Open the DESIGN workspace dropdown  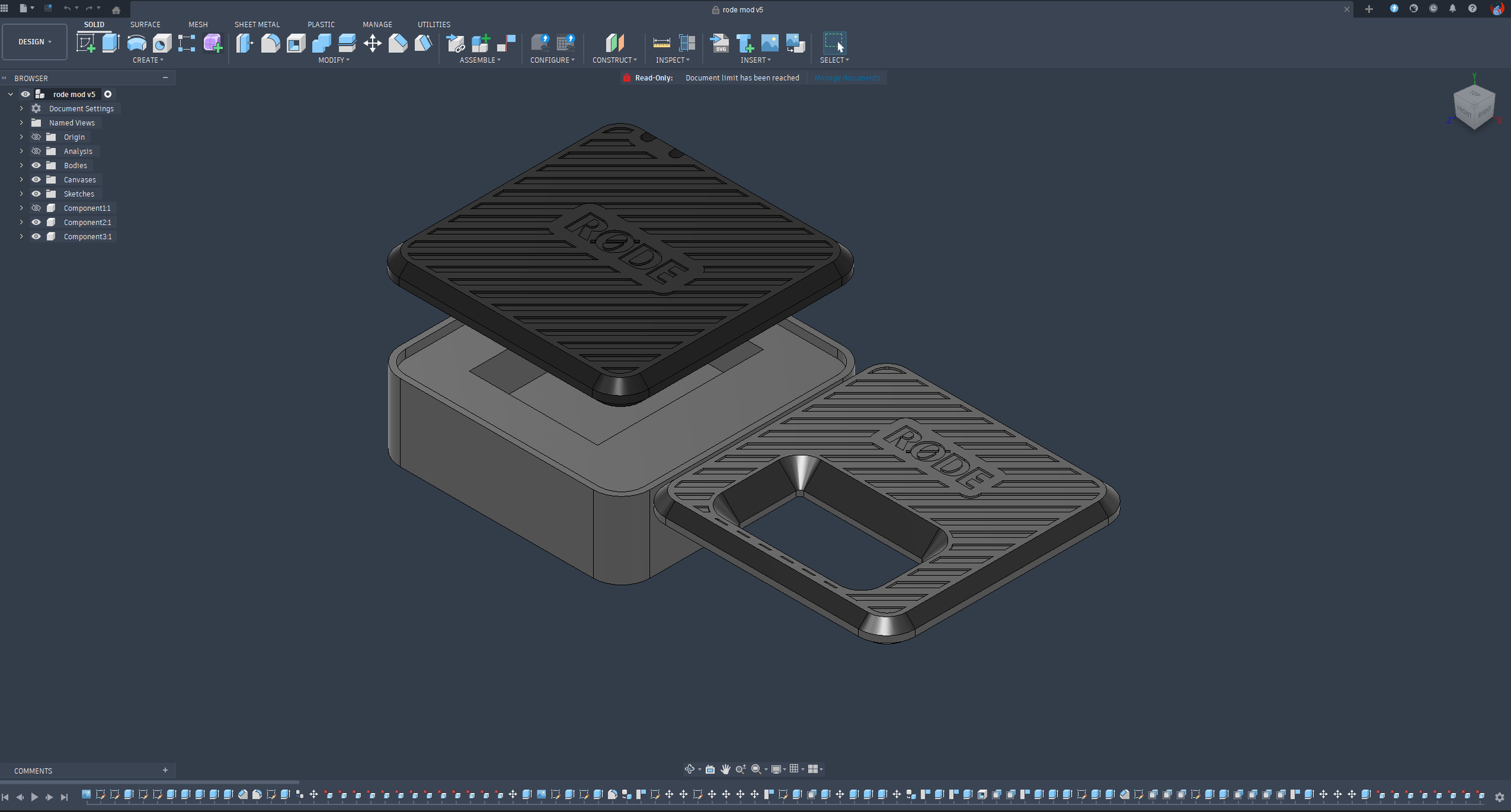35,42
